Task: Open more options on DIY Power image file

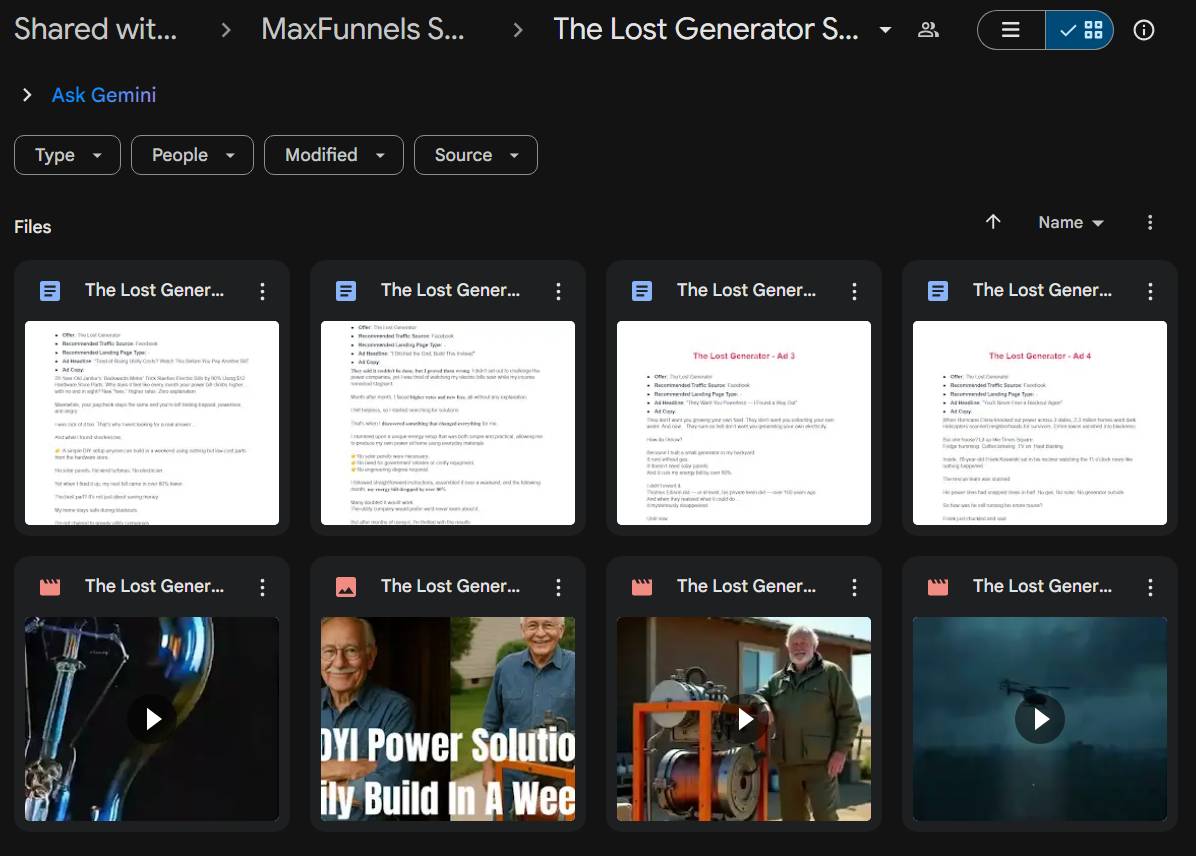Action: 558,587
